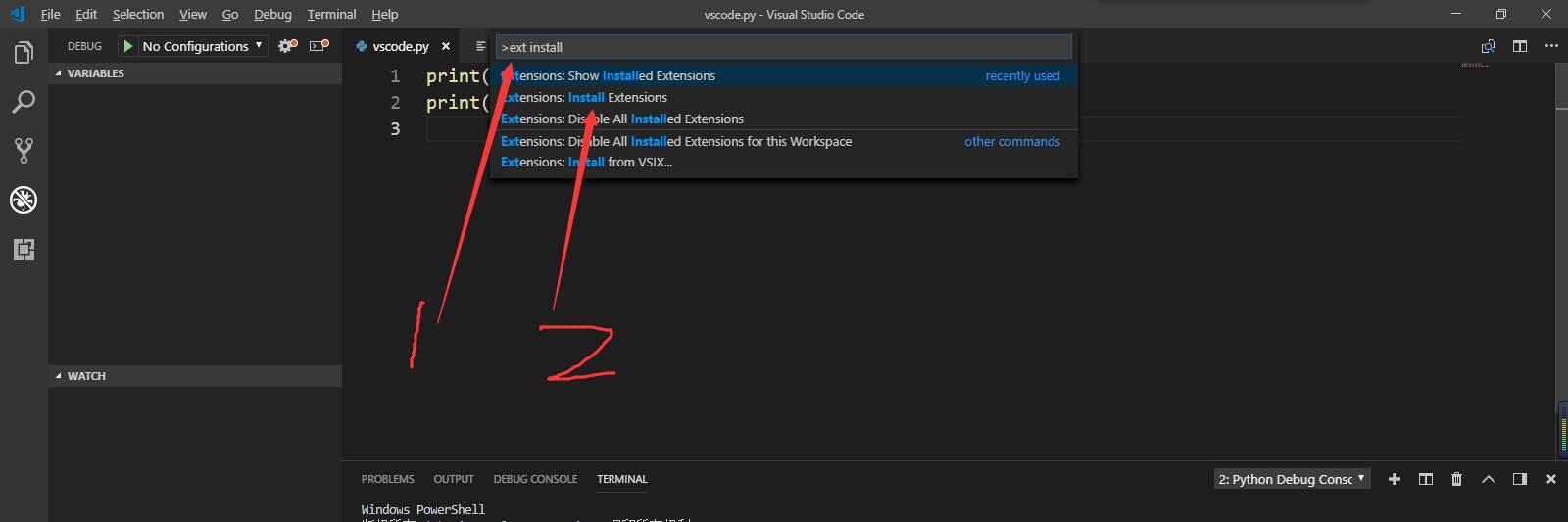Viewport: 1568px width, 522px height.
Task: Split the editor to the right
Action: (x=1520, y=46)
